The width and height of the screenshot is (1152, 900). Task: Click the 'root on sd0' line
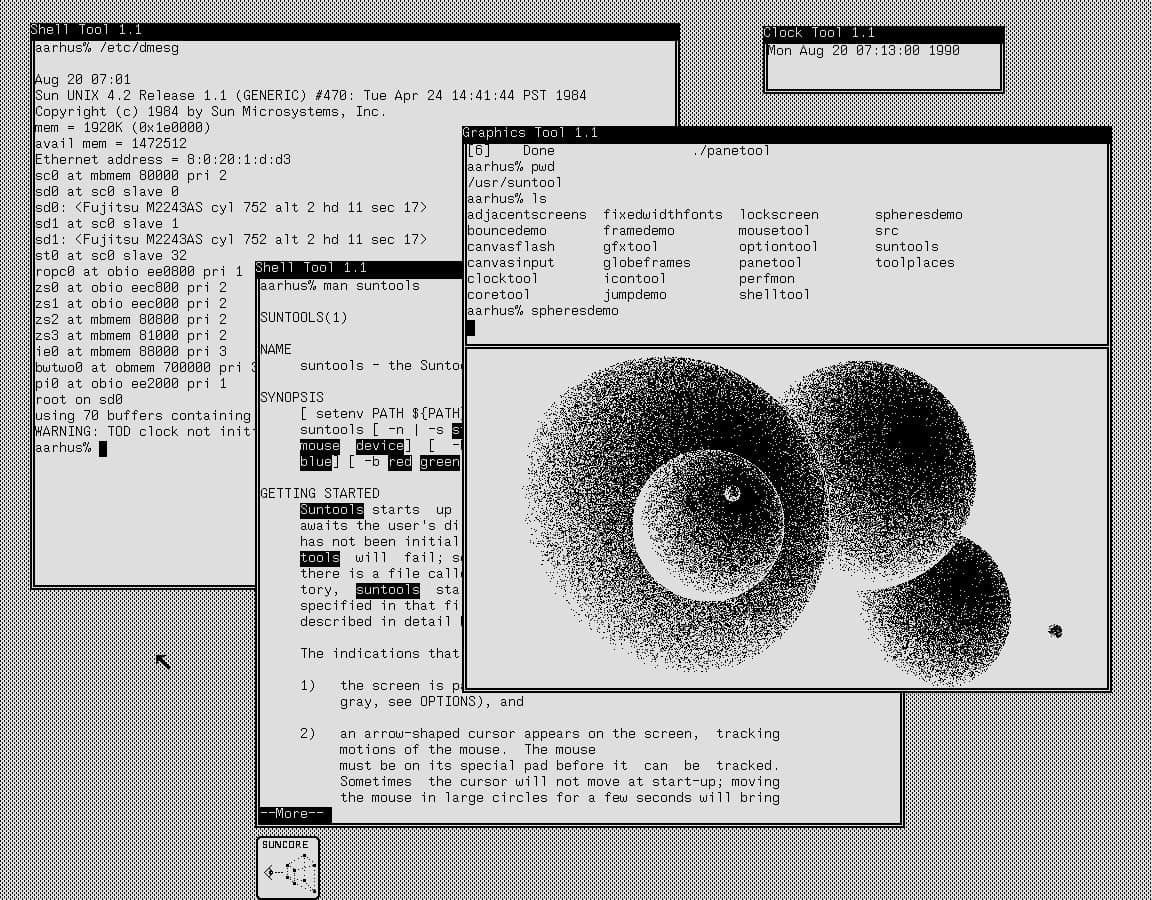pyautogui.click(x=79, y=400)
